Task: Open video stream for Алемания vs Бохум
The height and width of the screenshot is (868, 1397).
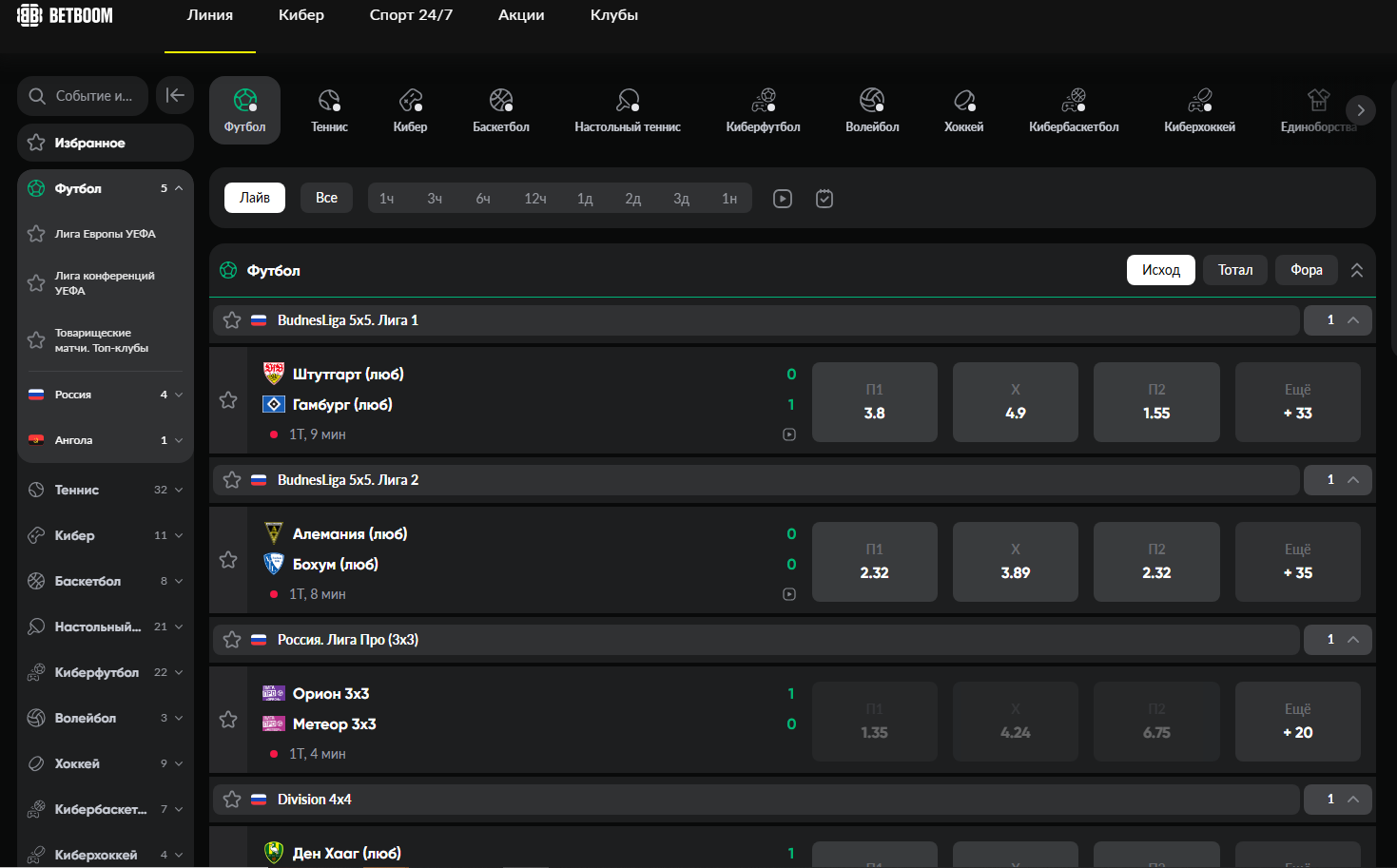Action: point(789,594)
